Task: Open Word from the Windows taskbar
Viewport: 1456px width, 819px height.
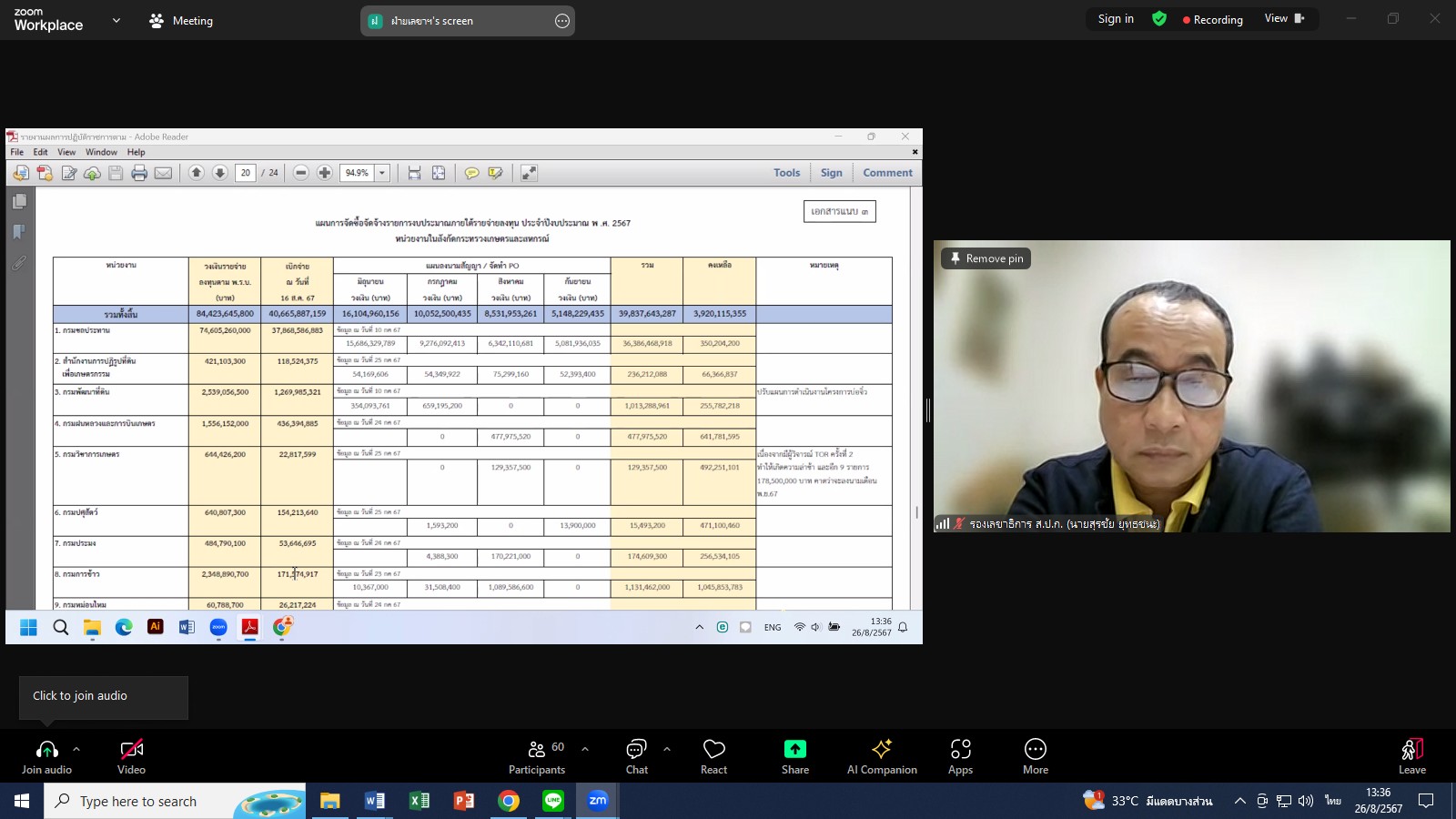Action: click(x=374, y=801)
